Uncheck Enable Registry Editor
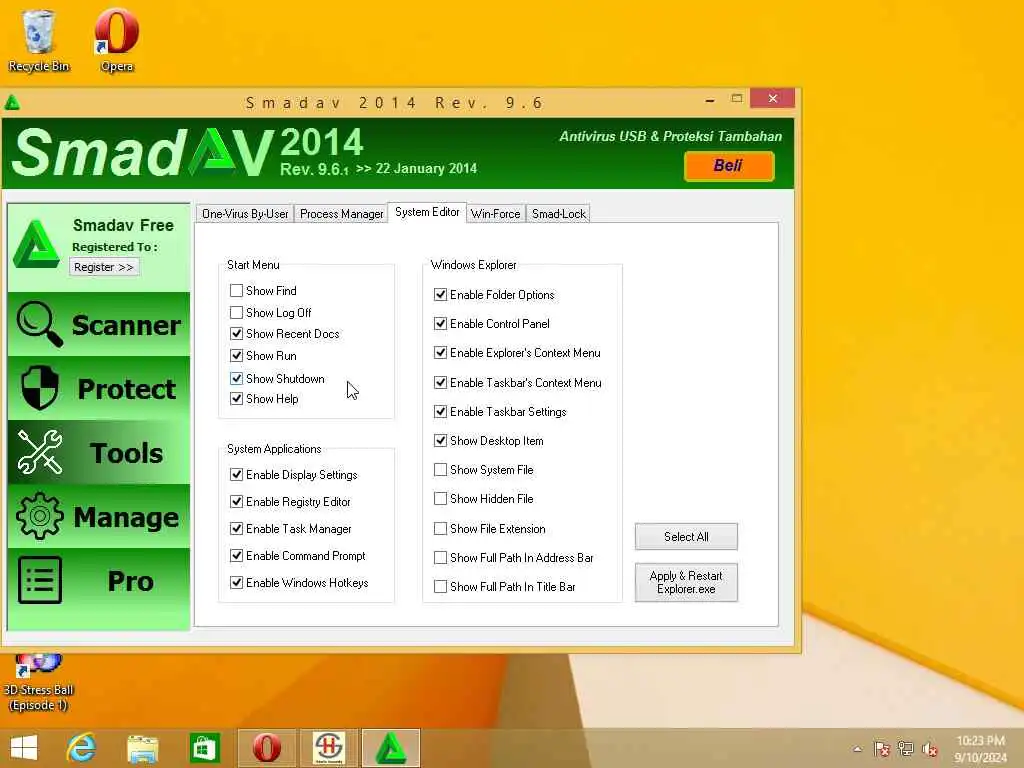Screen dimensions: 1024x768 coord(236,502)
